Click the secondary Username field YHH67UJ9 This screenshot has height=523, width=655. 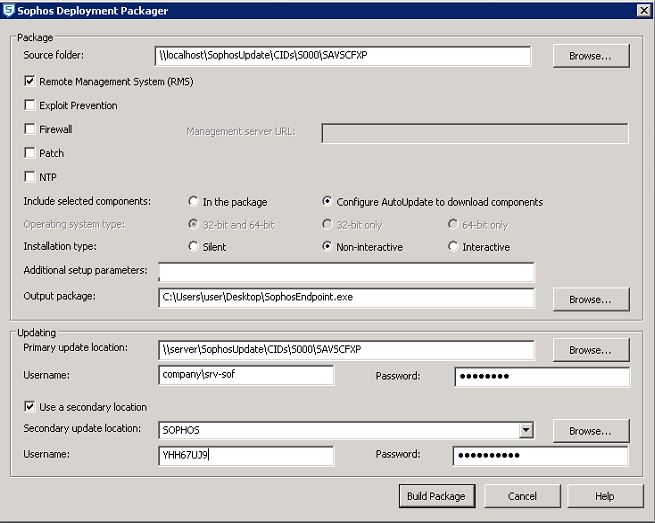pyautogui.click(x=246, y=455)
